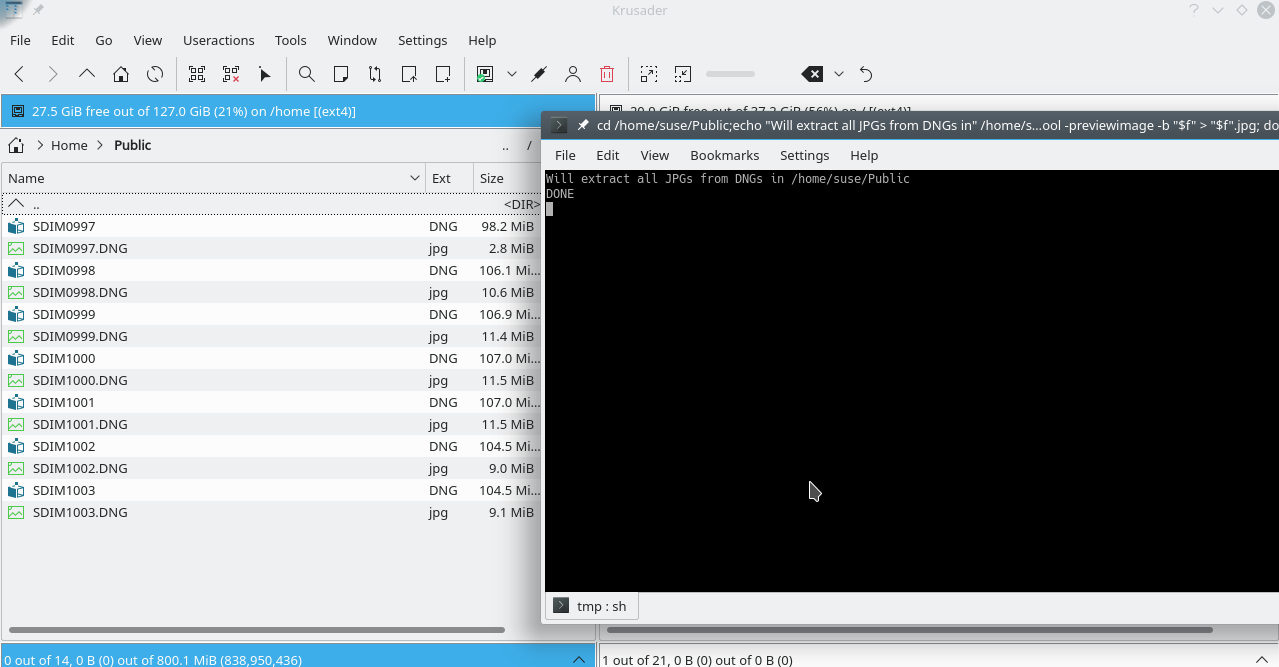The width and height of the screenshot is (1279, 667).
Task: Select file SDIM0998.DNG jpg row
Action: tap(271, 292)
